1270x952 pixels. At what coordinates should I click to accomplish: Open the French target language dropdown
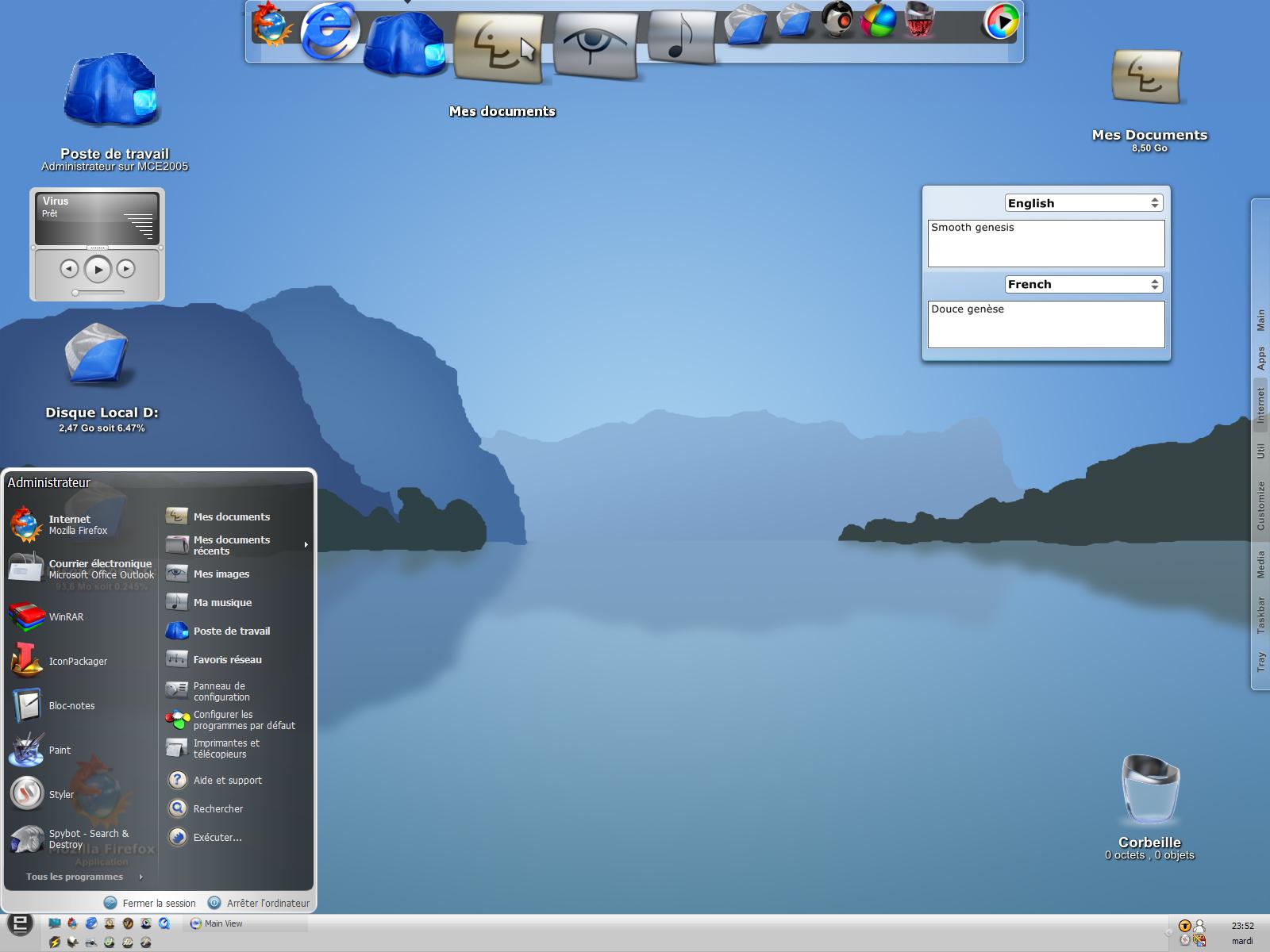pyautogui.click(x=1083, y=284)
